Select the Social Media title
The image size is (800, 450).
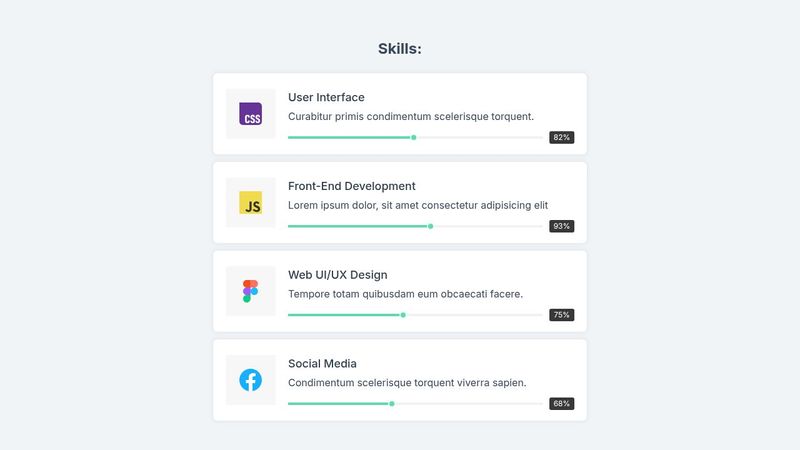click(x=322, y=364)
